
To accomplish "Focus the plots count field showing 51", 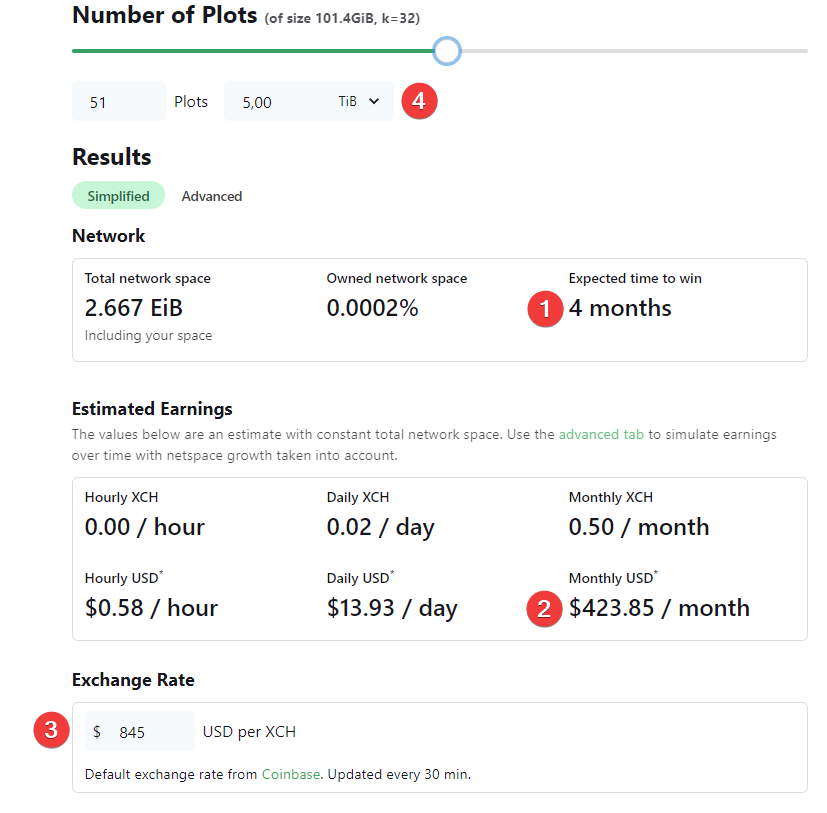I will 118,102.
